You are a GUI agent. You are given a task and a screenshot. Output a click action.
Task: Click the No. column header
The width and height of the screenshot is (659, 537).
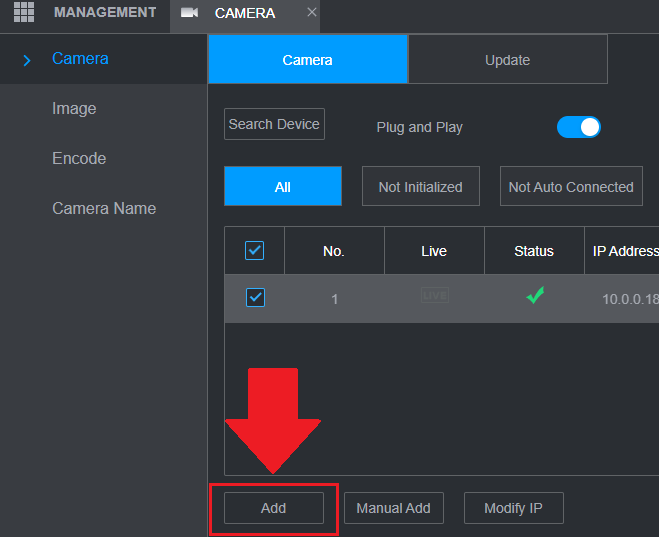click(x=334, y=250)
